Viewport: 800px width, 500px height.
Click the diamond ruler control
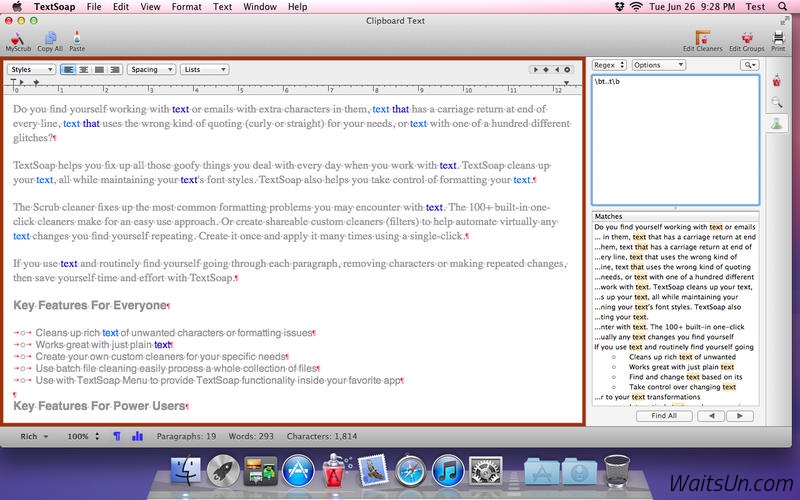pyautogui.click(x=546, y=69)
